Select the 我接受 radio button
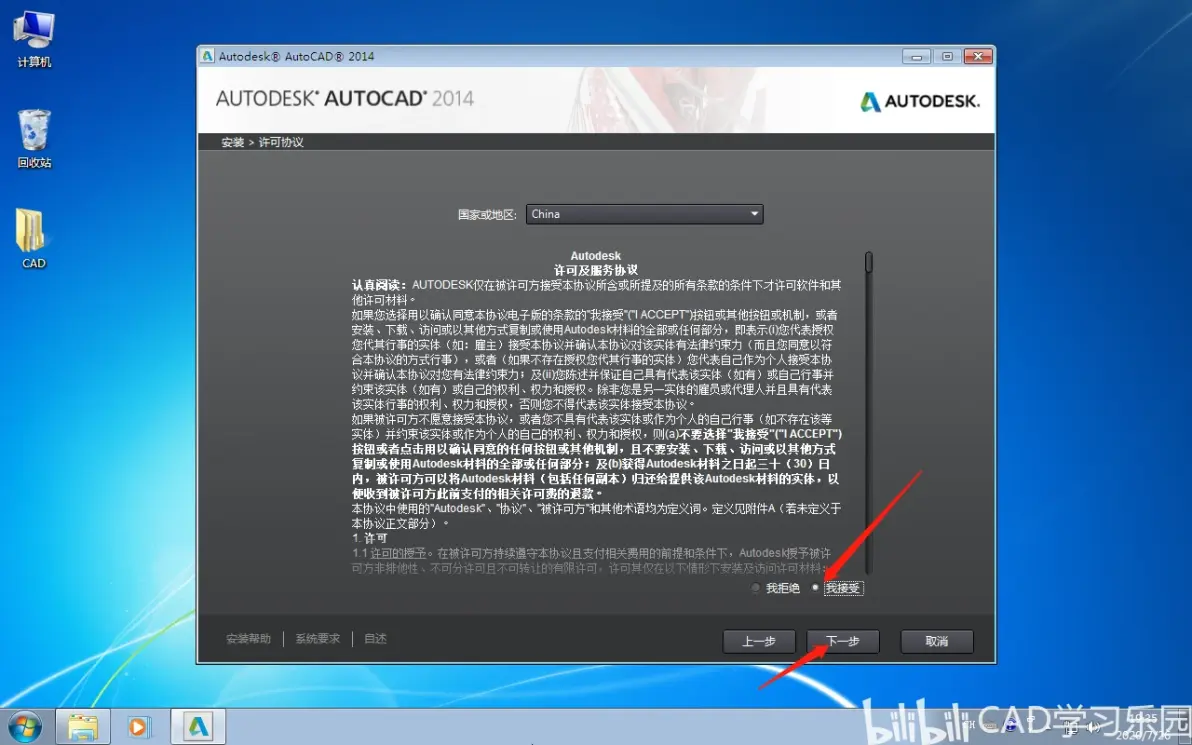Viewport: 1192px width, 745px height. pos(816,588)
